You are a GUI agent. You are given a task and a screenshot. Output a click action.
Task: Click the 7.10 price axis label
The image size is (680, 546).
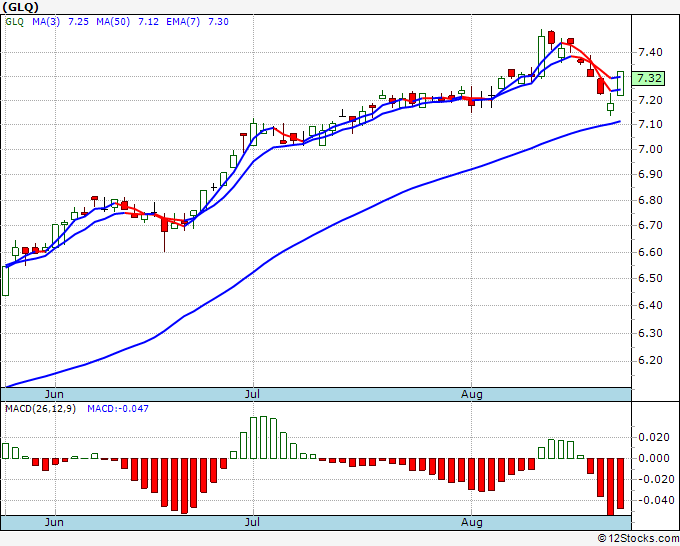[650, 124]
